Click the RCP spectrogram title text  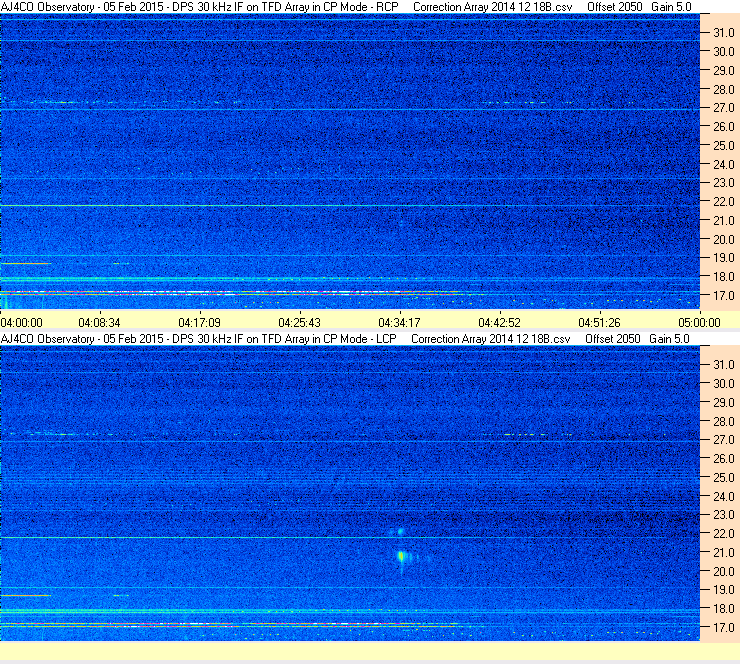200,7
